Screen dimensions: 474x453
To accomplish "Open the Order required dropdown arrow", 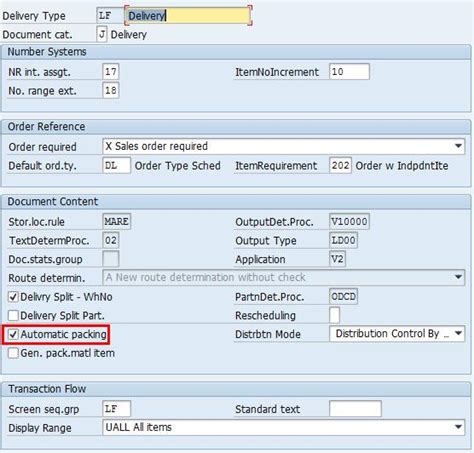I will (458, 146).
